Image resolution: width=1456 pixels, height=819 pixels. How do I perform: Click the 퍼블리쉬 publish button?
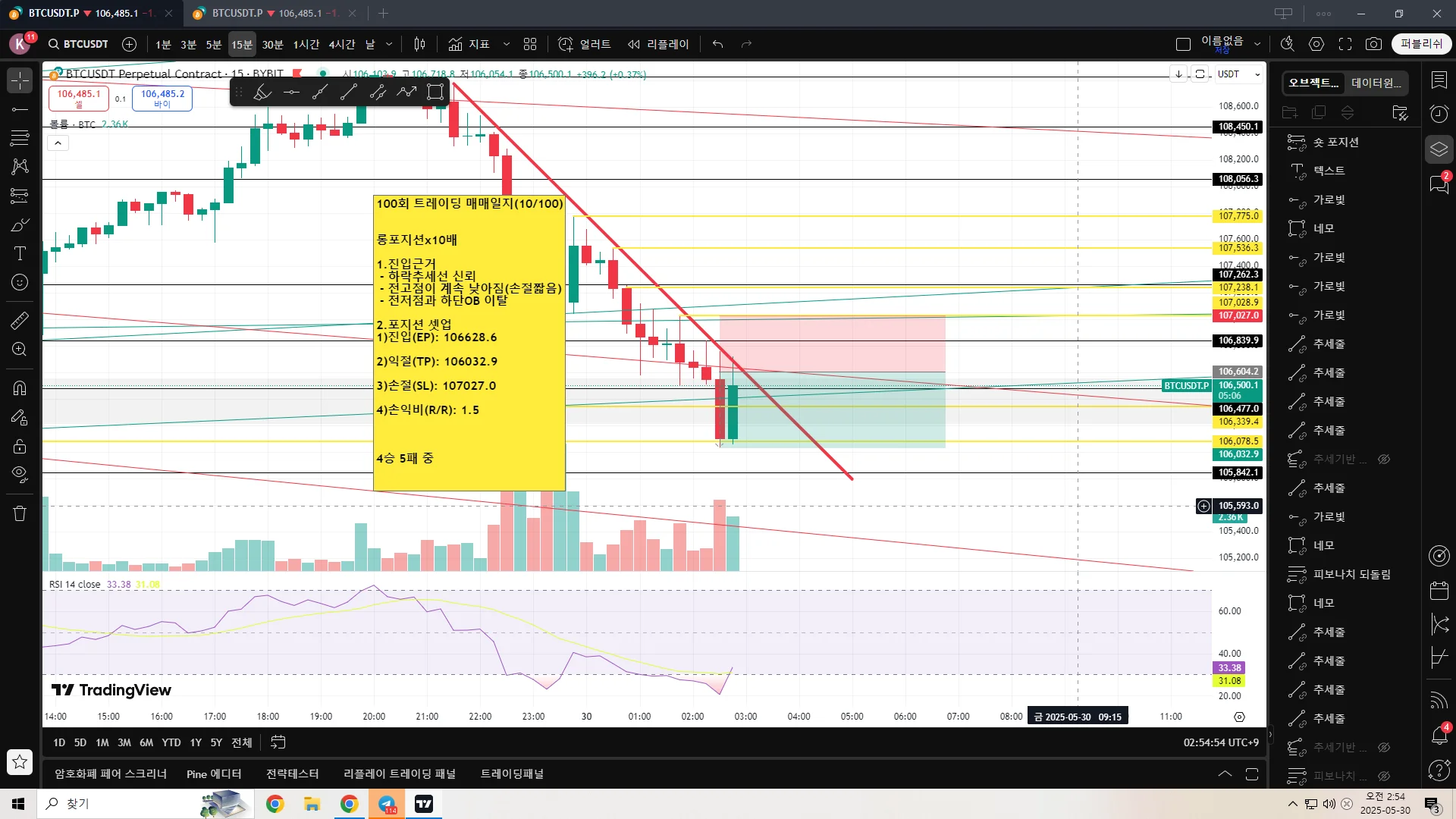click(x=1421, y=44)
